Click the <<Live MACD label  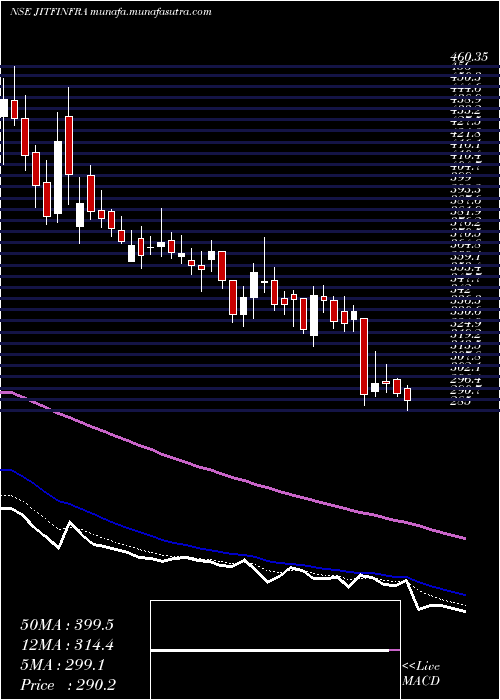[421, 674]
